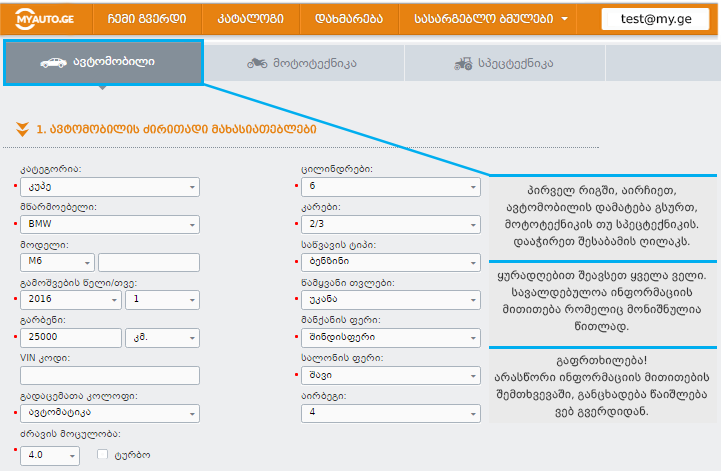Collapse section 1 with the orange double-chevron icon
The width and height of the screenshot is (721, 471).
[22, 130]
